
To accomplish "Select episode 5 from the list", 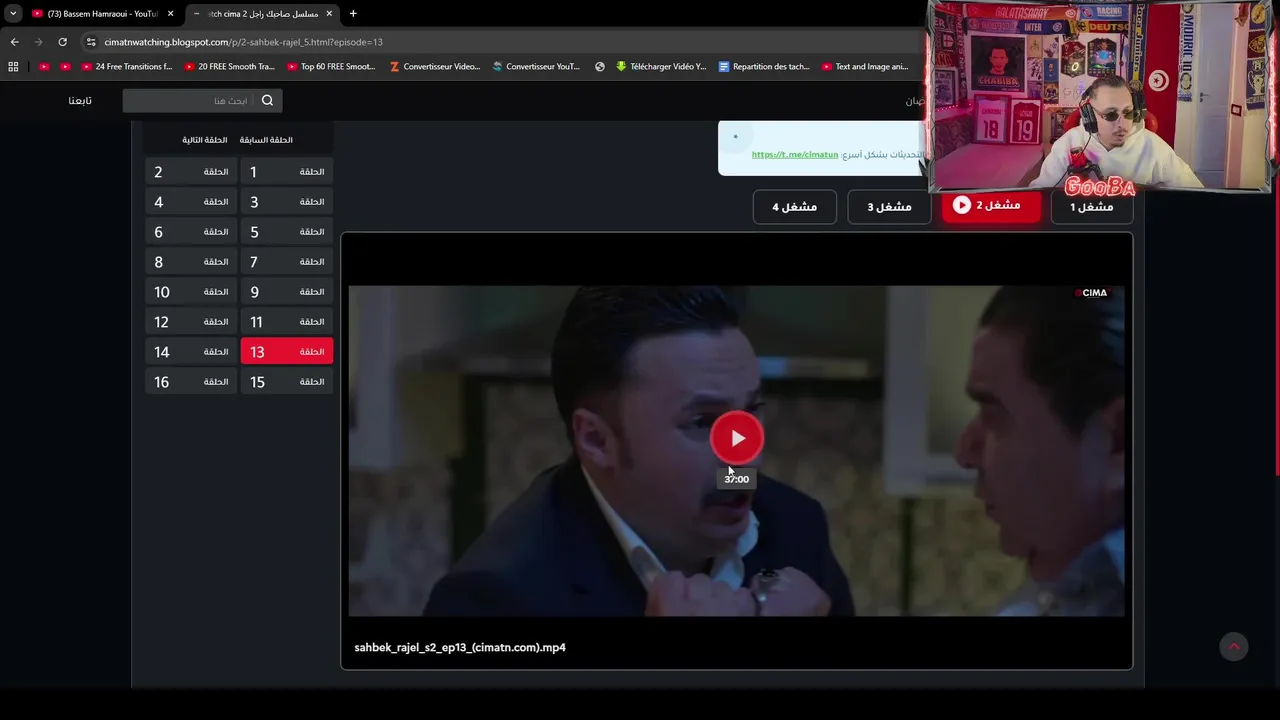I will 286,232.
